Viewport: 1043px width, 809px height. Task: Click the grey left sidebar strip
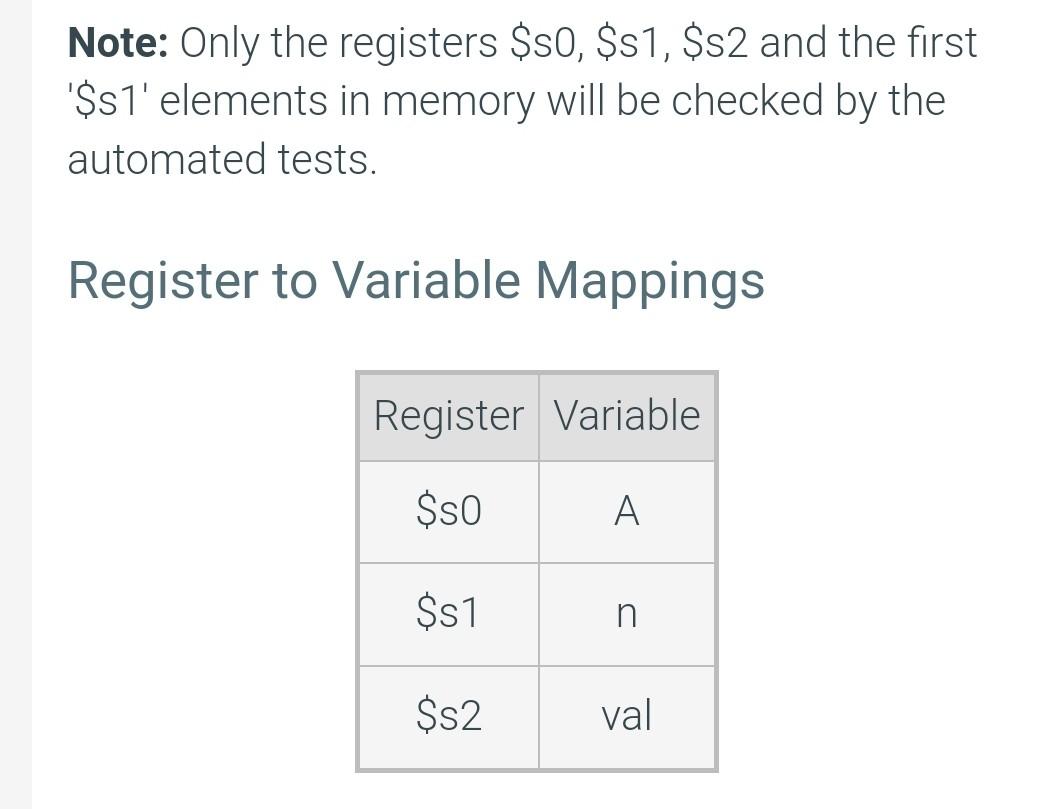15,404
